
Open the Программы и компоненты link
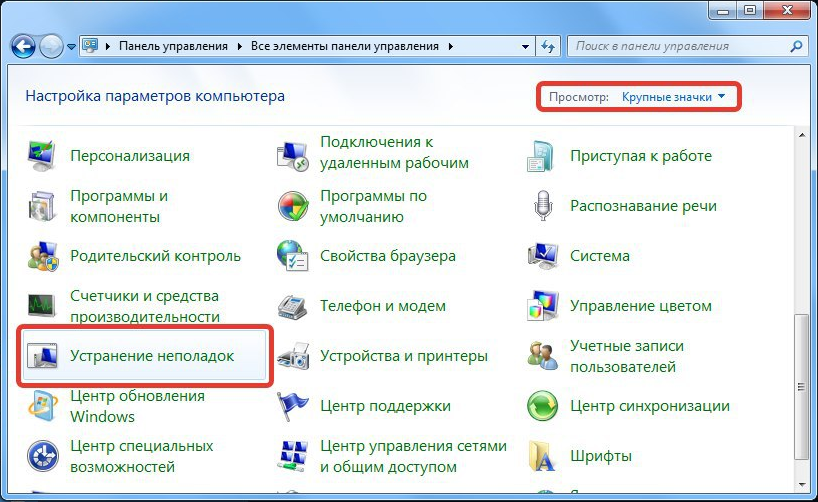pos(119,206)
